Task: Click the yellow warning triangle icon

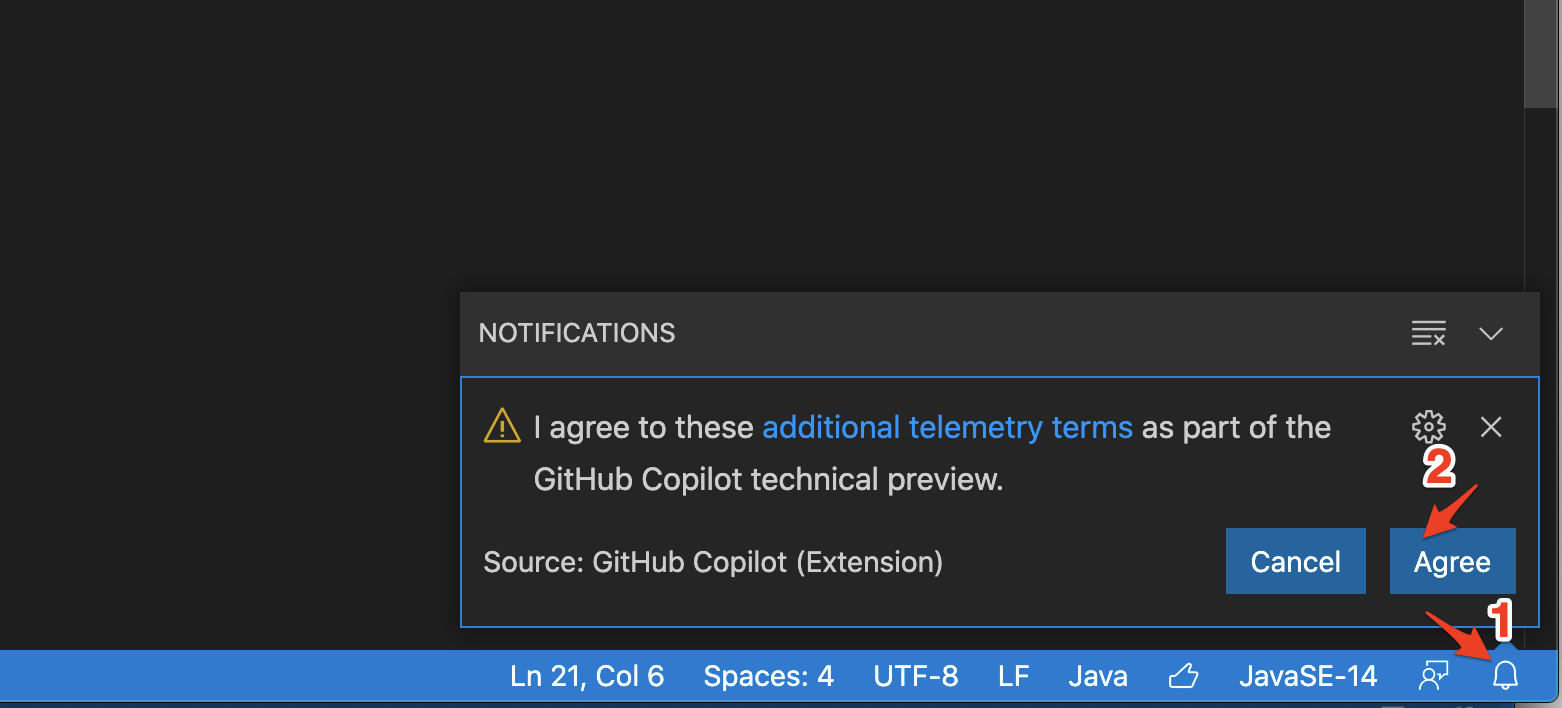Action: pos(501,426)
